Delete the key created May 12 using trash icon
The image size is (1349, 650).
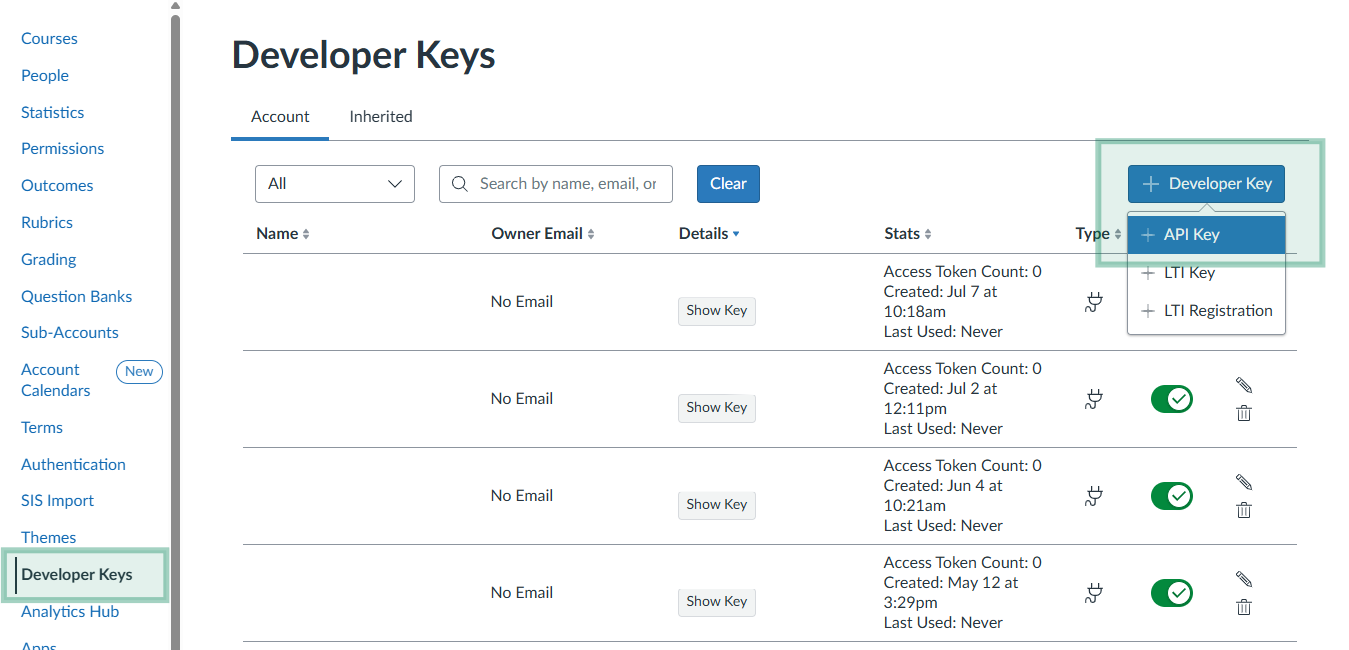[1244, 607]
